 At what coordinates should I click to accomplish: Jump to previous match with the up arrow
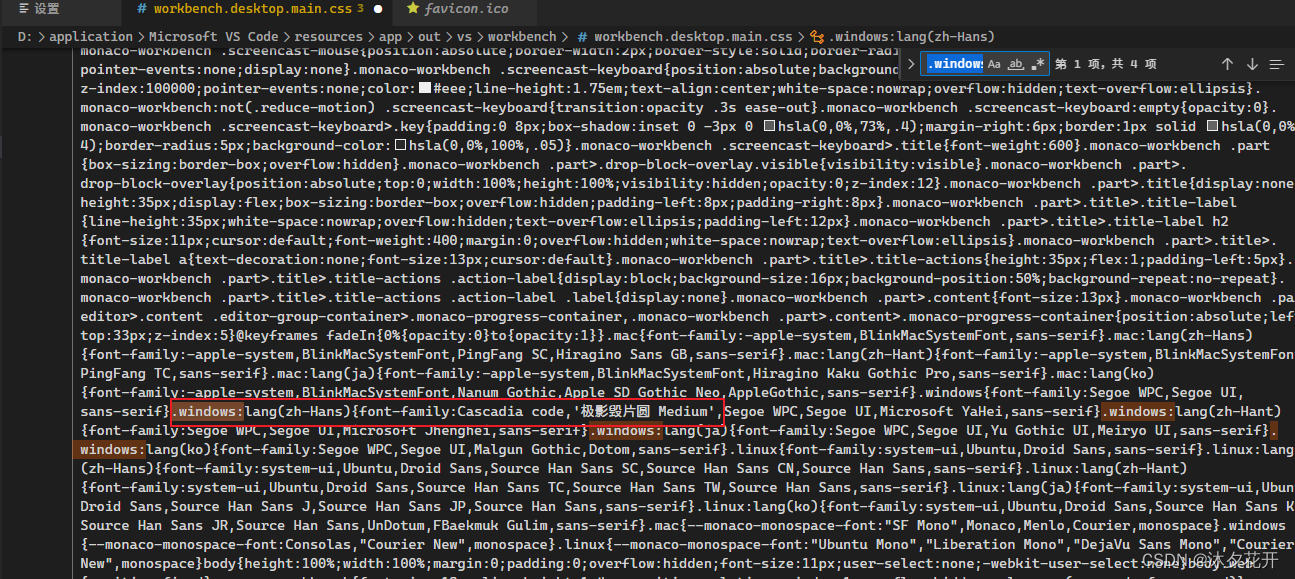coord(1227,63)
